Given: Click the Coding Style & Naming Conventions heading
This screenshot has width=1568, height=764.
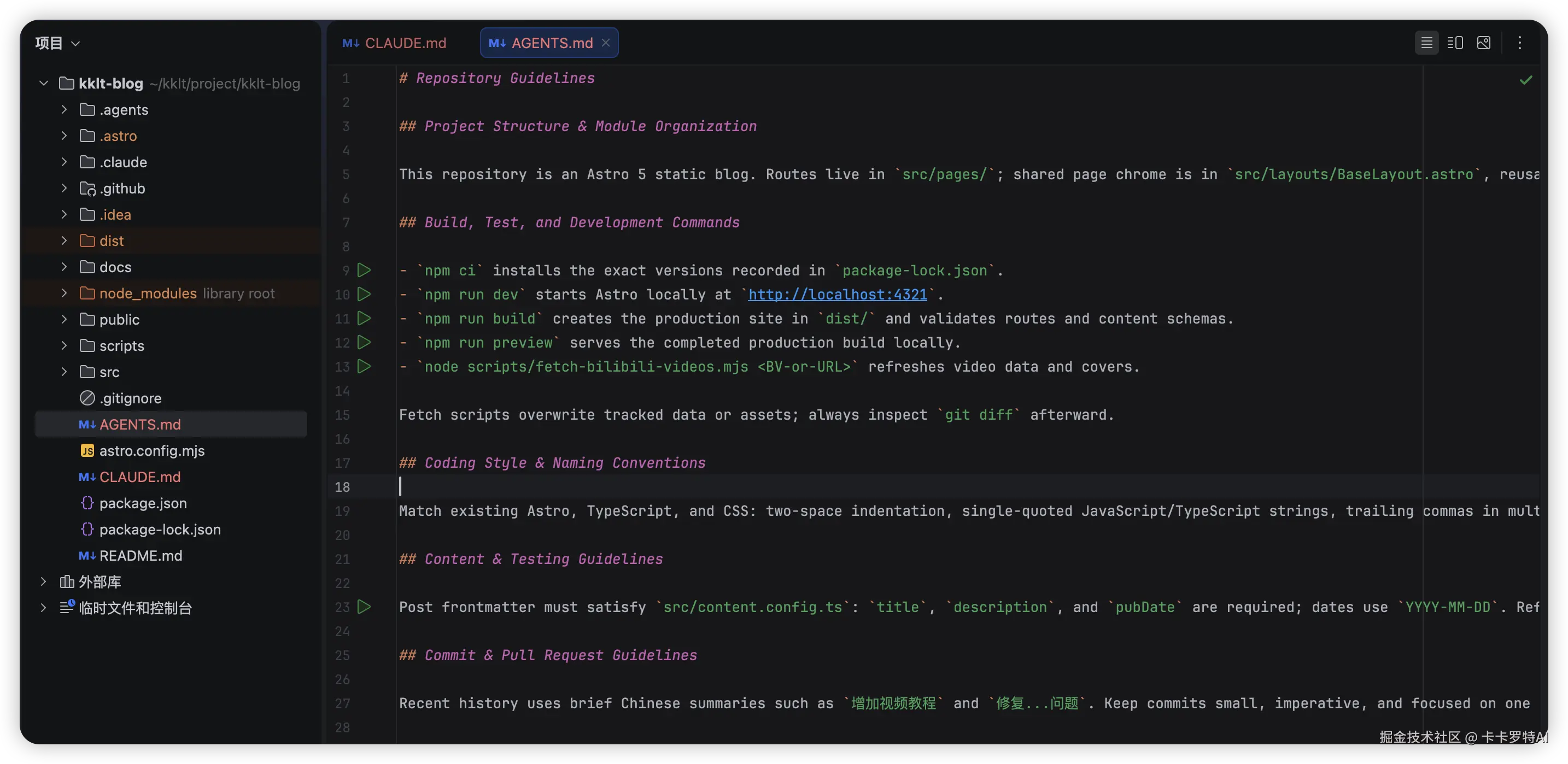Looking at the screenshot, I should [564, 463].
